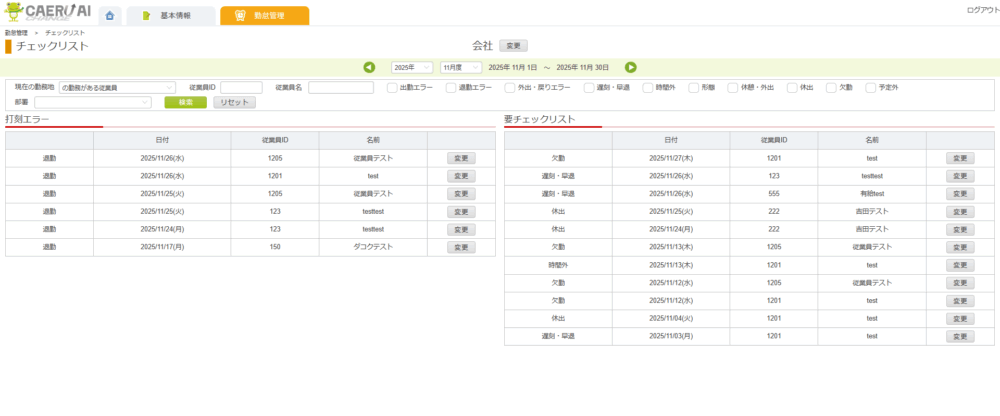
Task: Click the home icon tab
Action: [109, 16]
